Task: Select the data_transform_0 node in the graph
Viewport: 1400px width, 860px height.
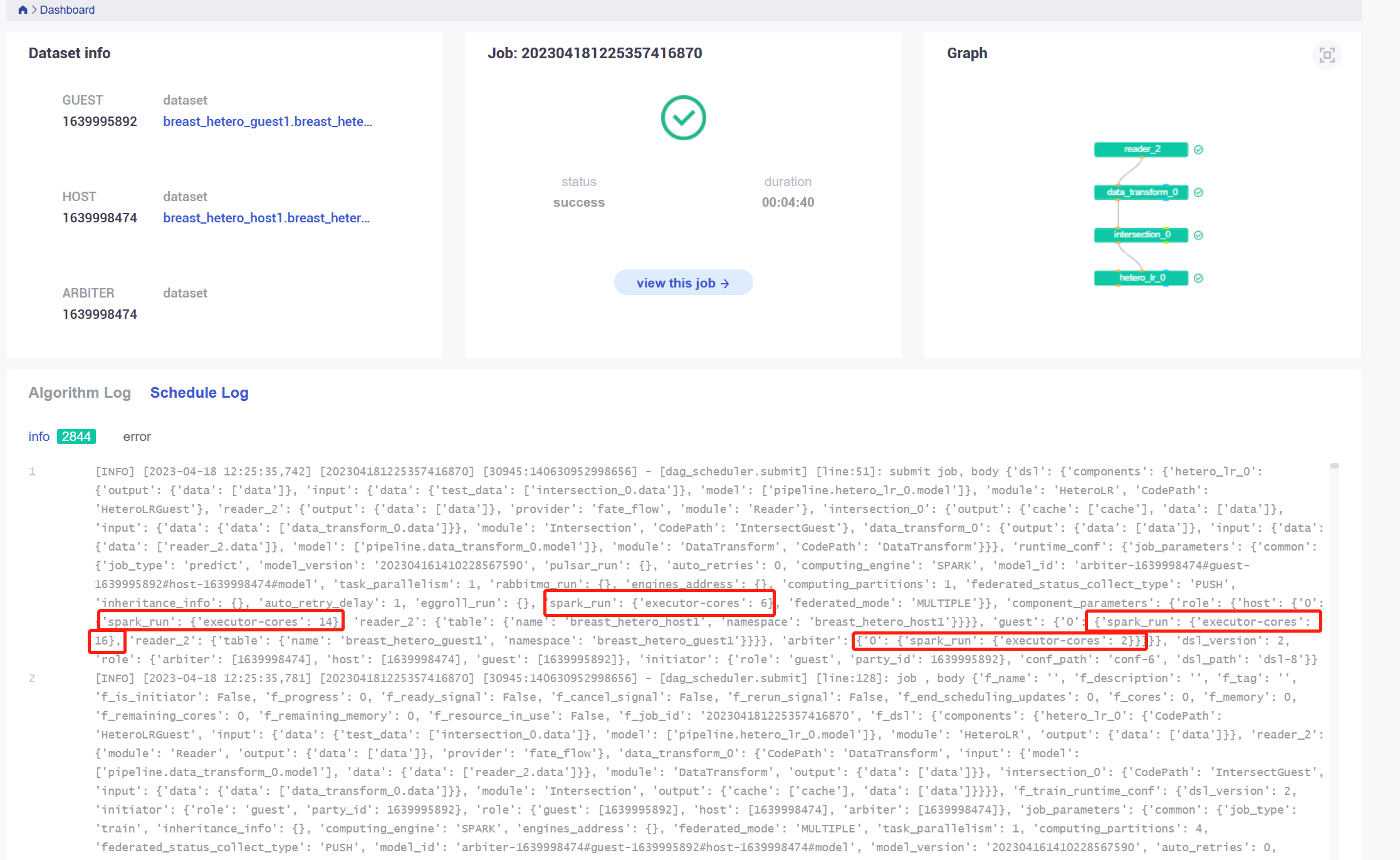Action: (1141, 192)
